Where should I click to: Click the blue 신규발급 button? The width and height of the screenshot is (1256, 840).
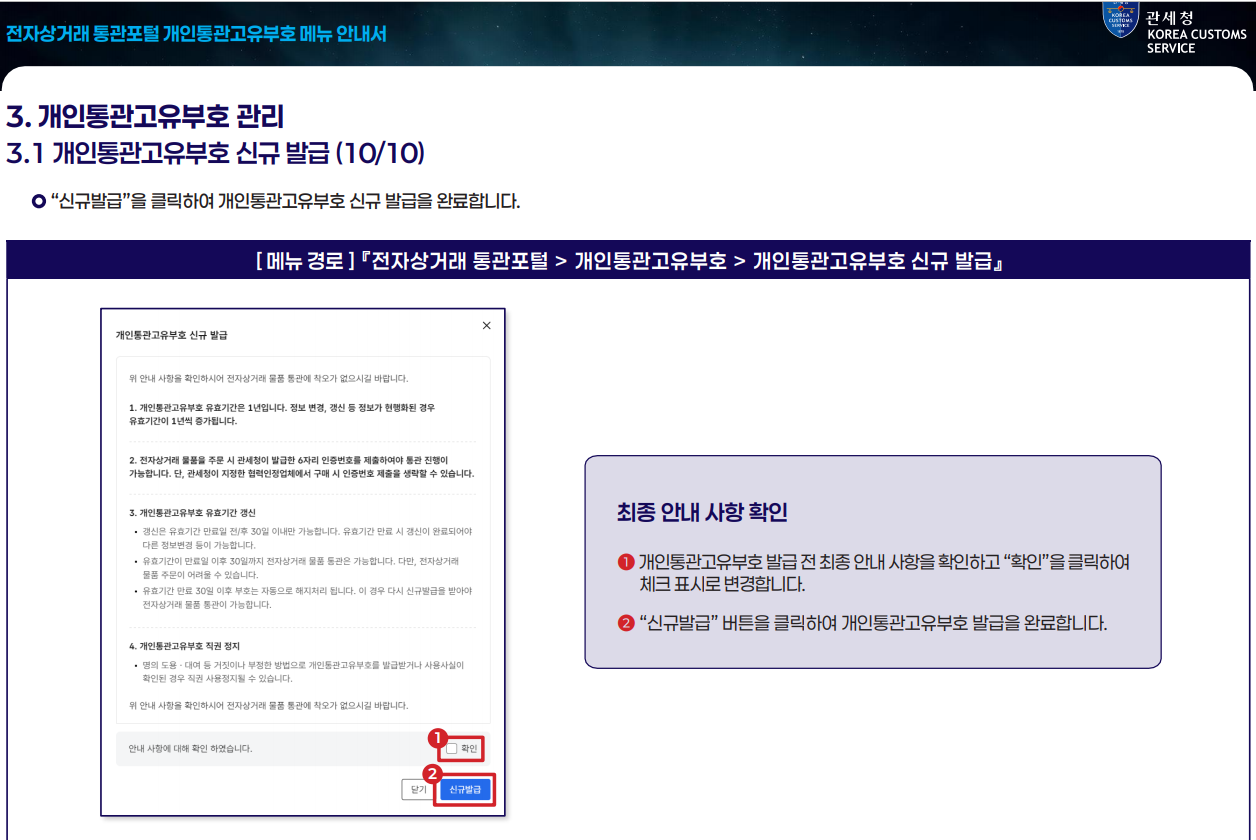(465, 789)
